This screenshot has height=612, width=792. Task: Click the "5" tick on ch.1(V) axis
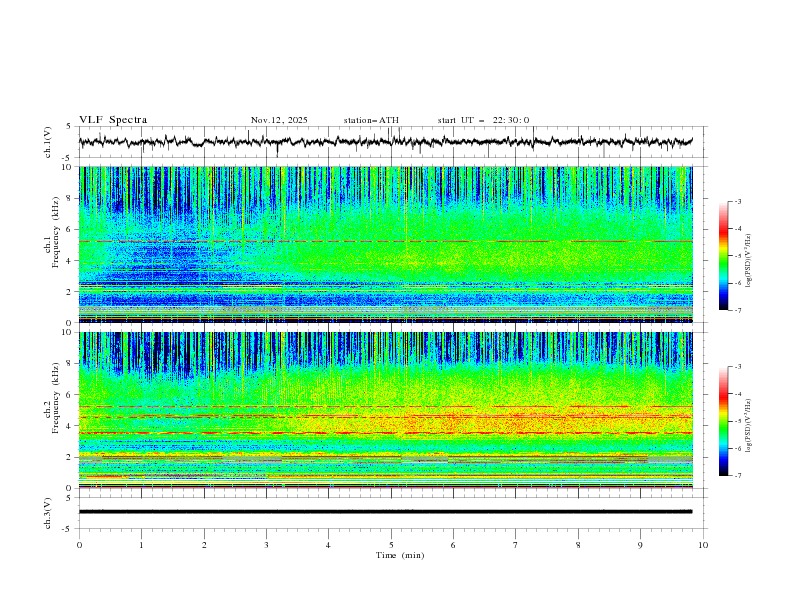(69, 126)
